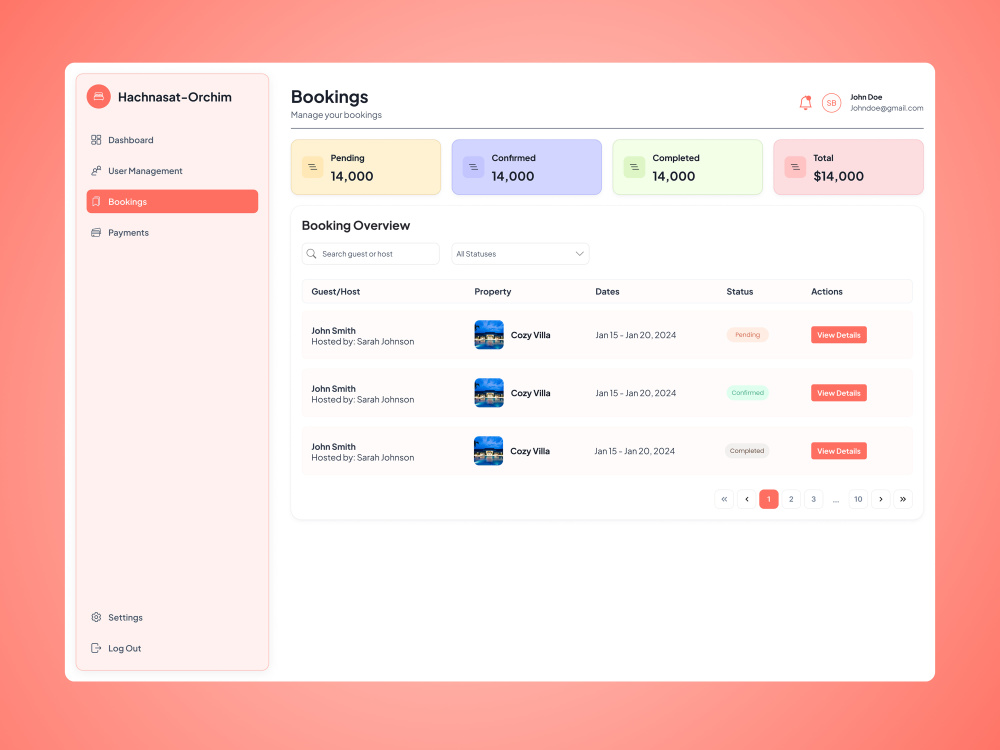The height and width of the screenshot is (750, 1000).
Task: Jump to first page with double-left arrows
Action: point(724,499)
